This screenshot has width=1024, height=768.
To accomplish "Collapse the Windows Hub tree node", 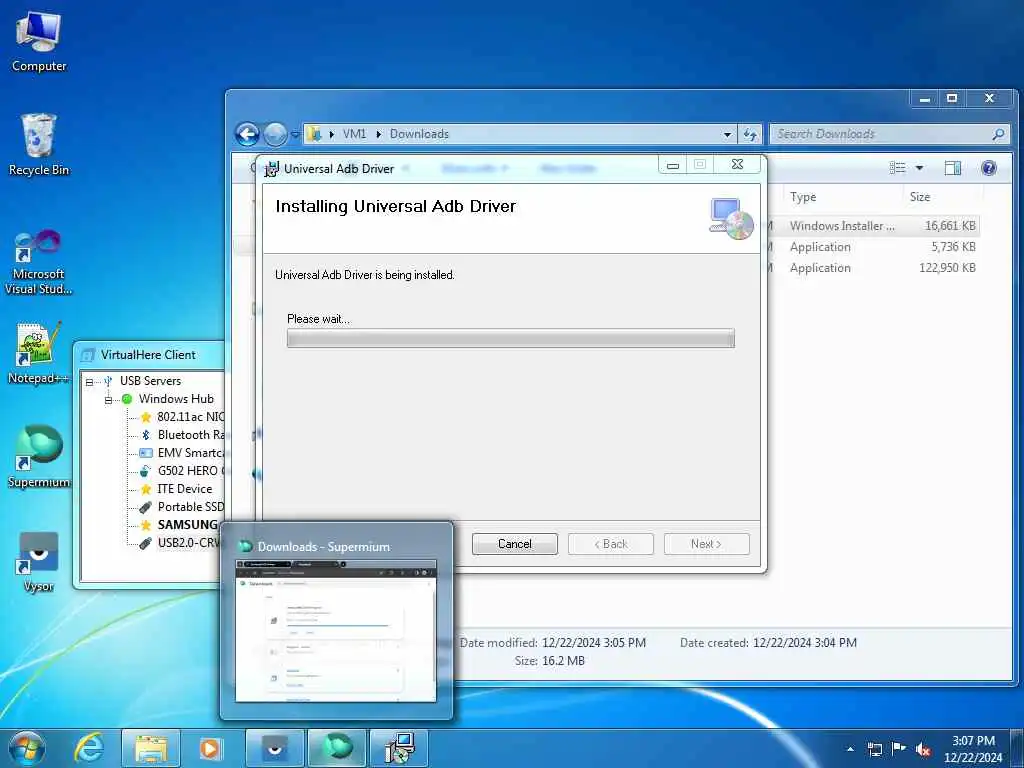I will click(108, 400).
